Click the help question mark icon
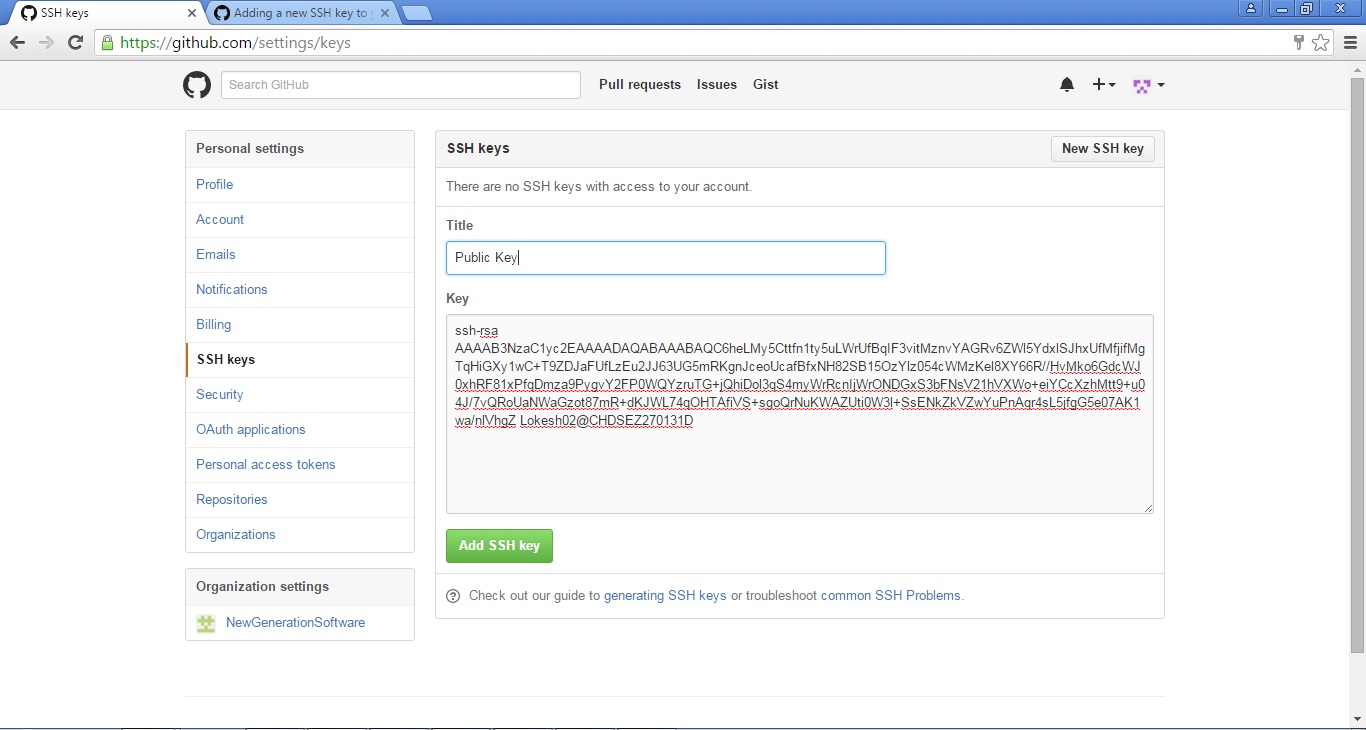Screen dimensions: 1366x730 pyautogui.click(x=453, y=596)
